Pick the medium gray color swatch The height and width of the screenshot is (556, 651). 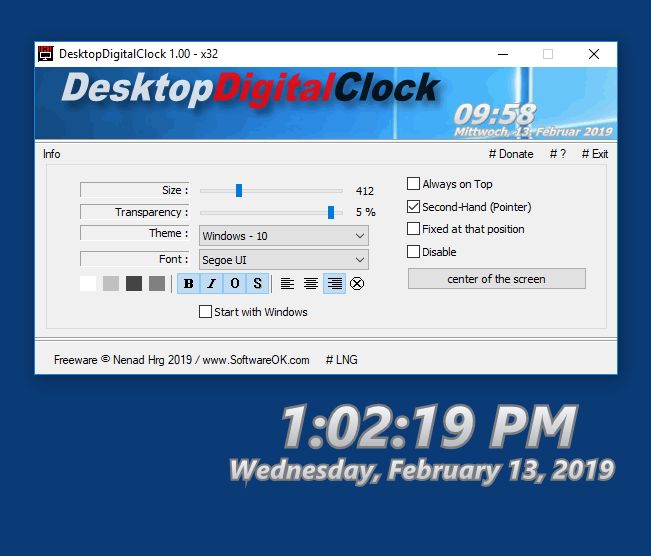point(157,284)
